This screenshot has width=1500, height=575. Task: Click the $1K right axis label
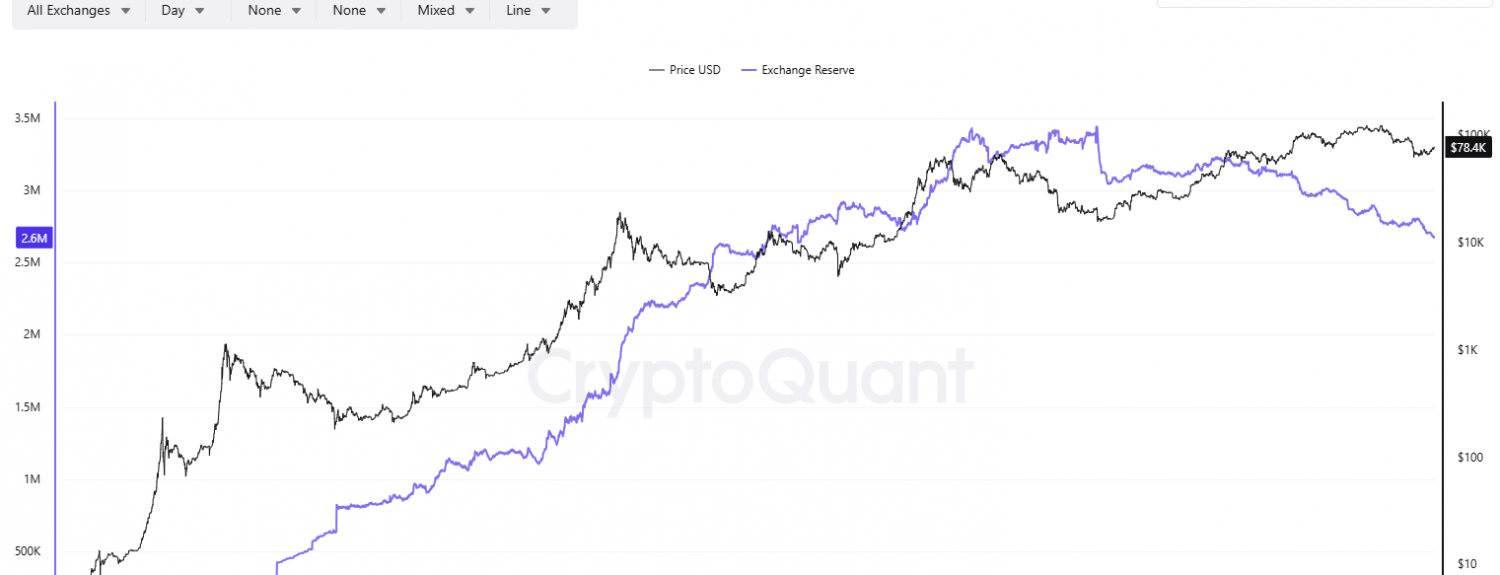click(1468, 350)
